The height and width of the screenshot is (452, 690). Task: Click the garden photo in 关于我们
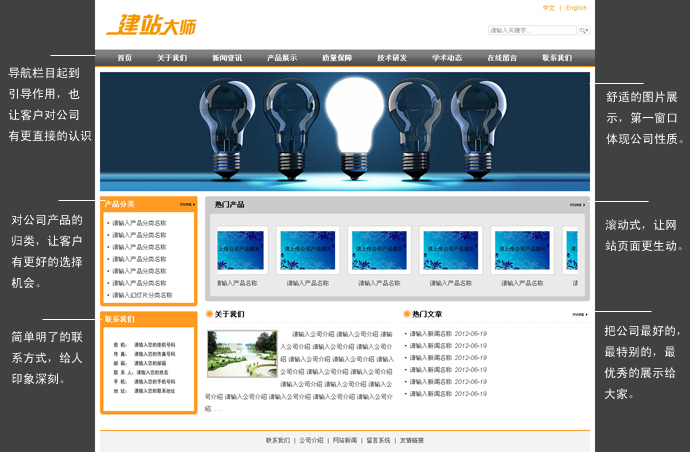(x=242, y=354)
